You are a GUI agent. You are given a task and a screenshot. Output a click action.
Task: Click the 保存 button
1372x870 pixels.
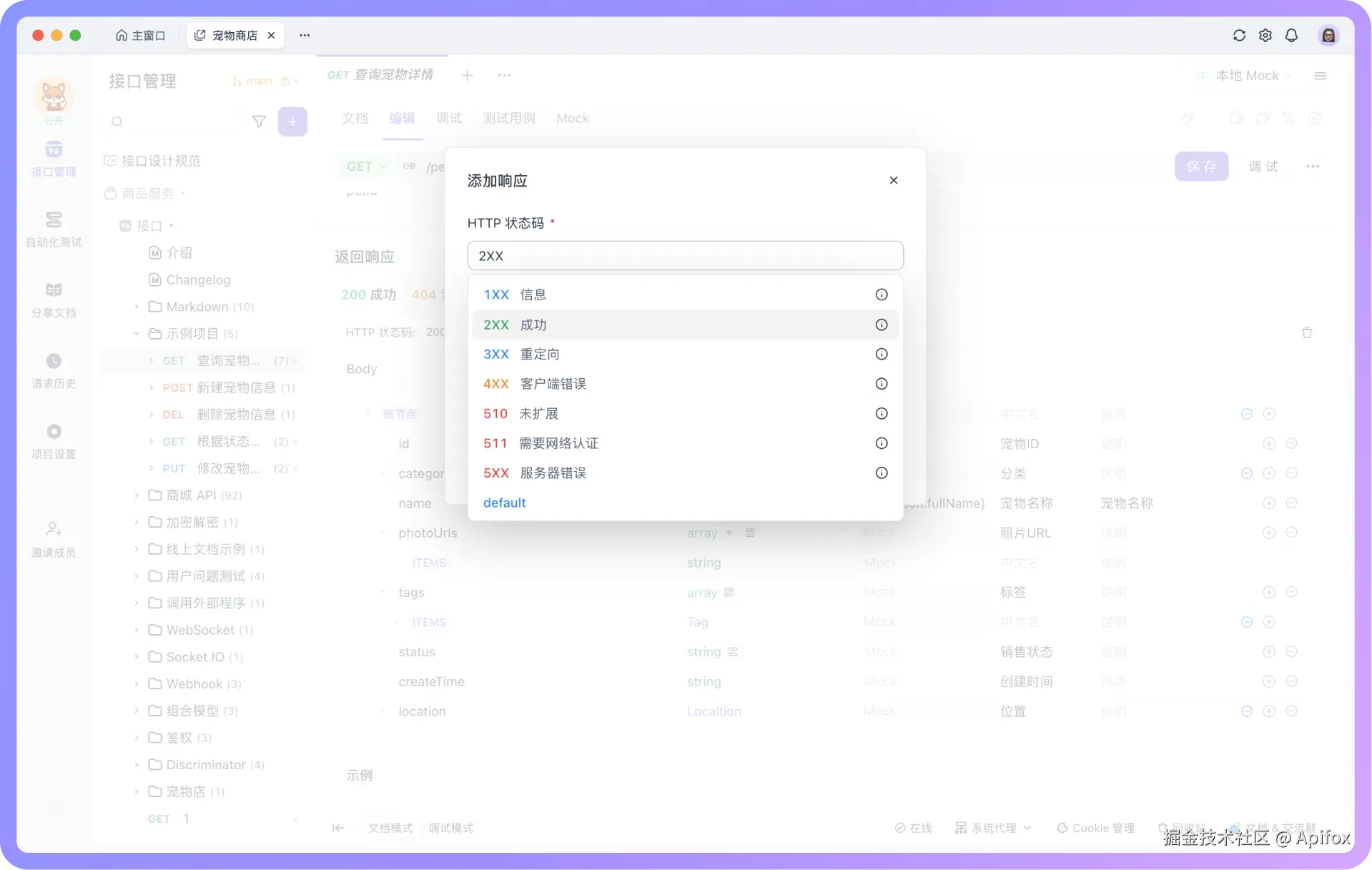[1202, 166]
